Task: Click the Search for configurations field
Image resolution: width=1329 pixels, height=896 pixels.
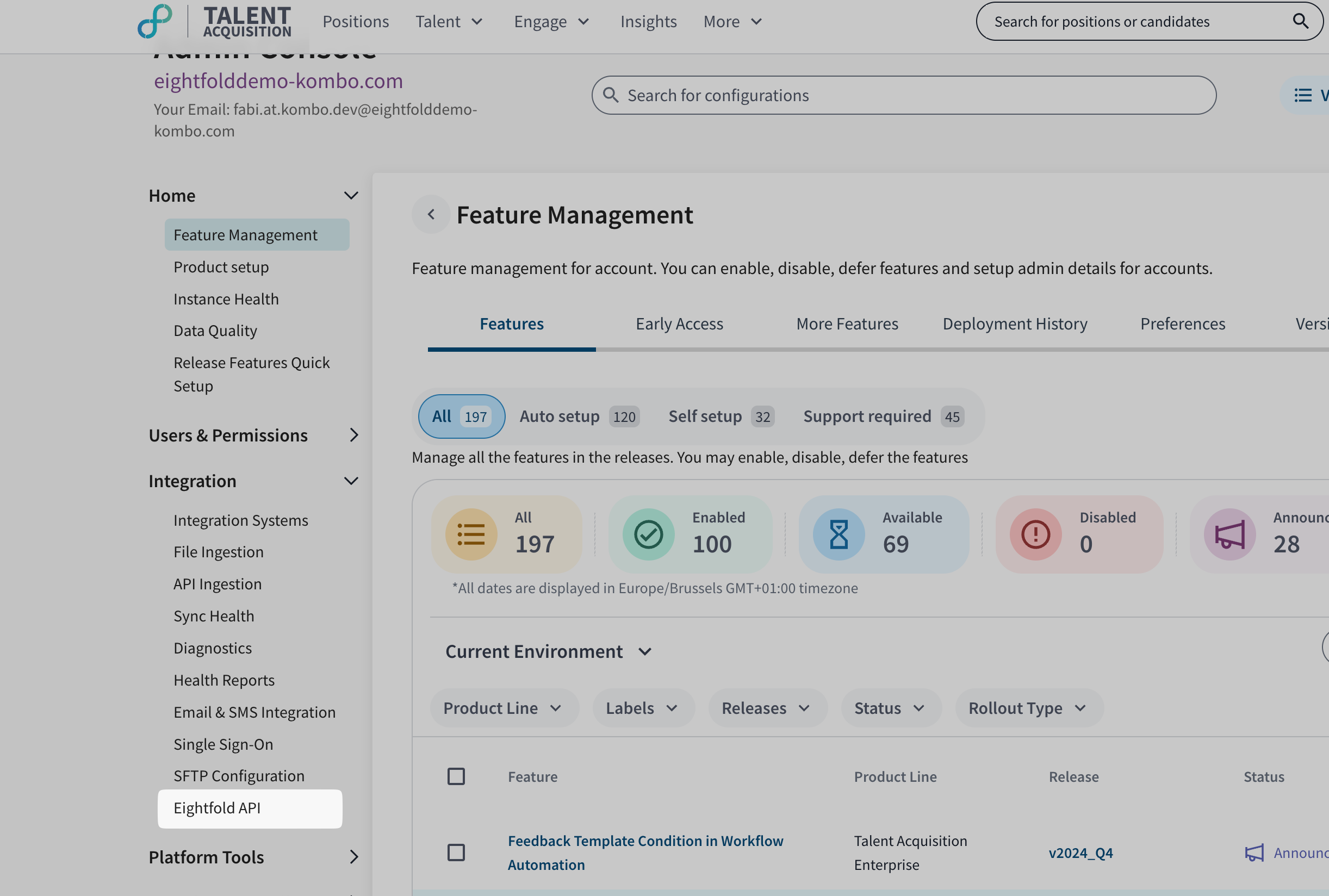Action: pos(903,96)
